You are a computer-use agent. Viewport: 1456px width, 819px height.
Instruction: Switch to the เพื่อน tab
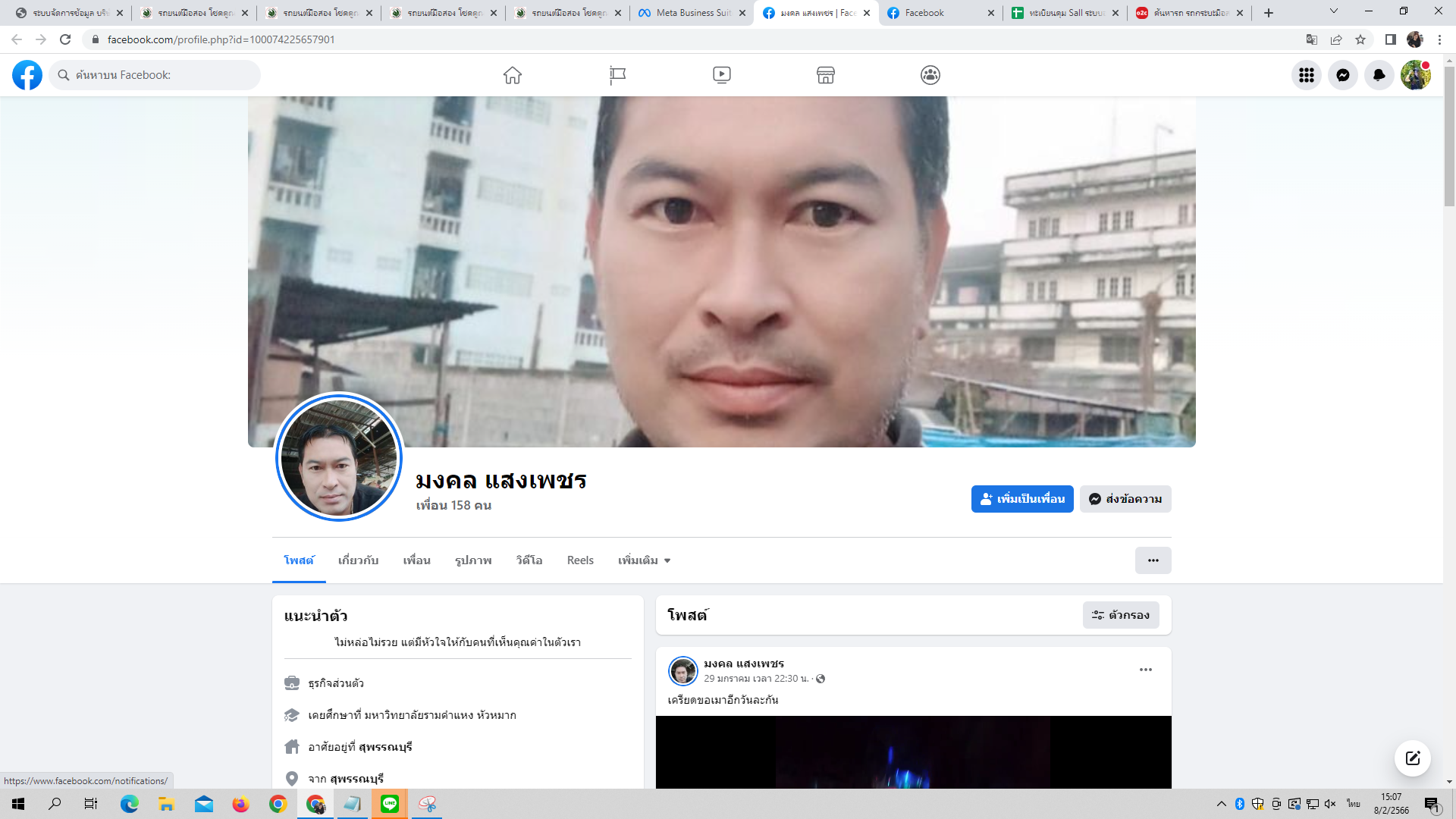coord(416,560)
